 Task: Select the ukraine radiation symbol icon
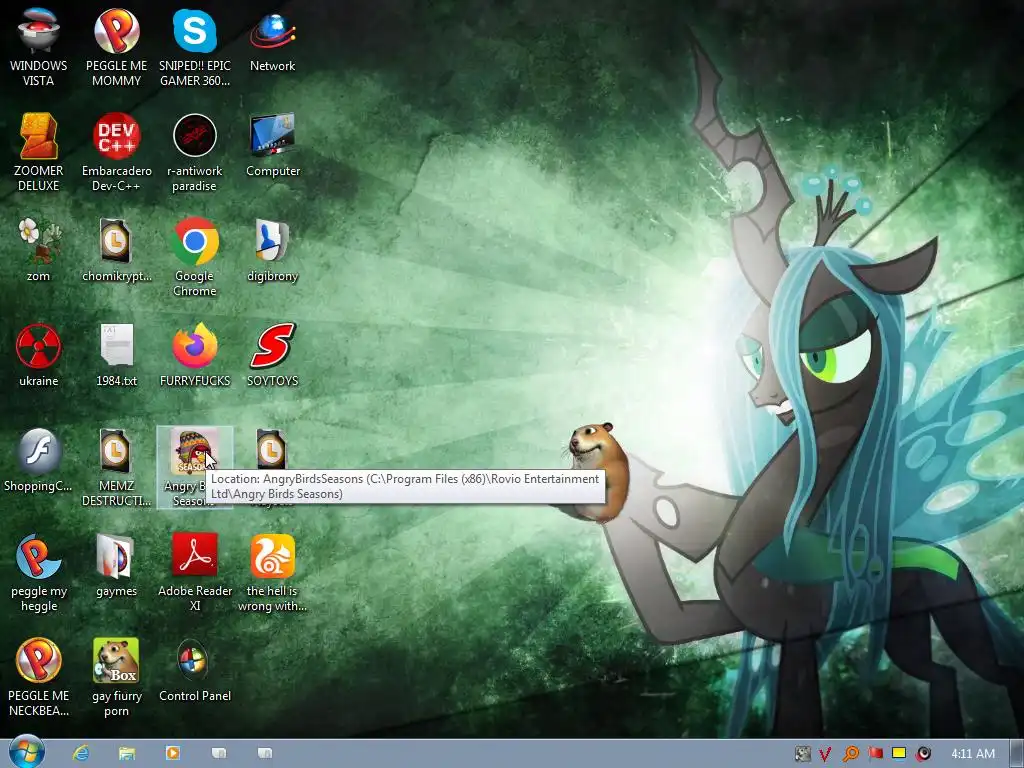coord(39,355)
